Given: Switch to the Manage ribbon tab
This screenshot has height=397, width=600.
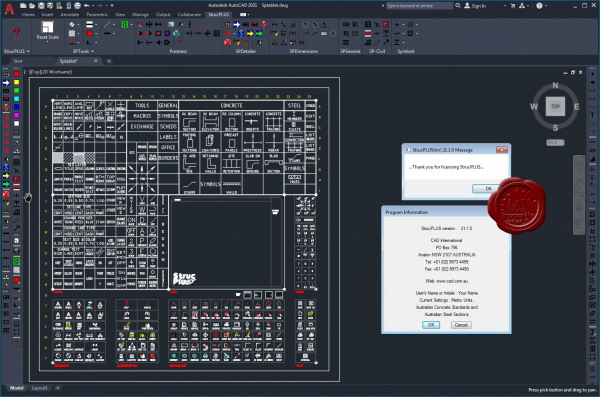Looking at the screenshot, I should click(x=140, y=15).
